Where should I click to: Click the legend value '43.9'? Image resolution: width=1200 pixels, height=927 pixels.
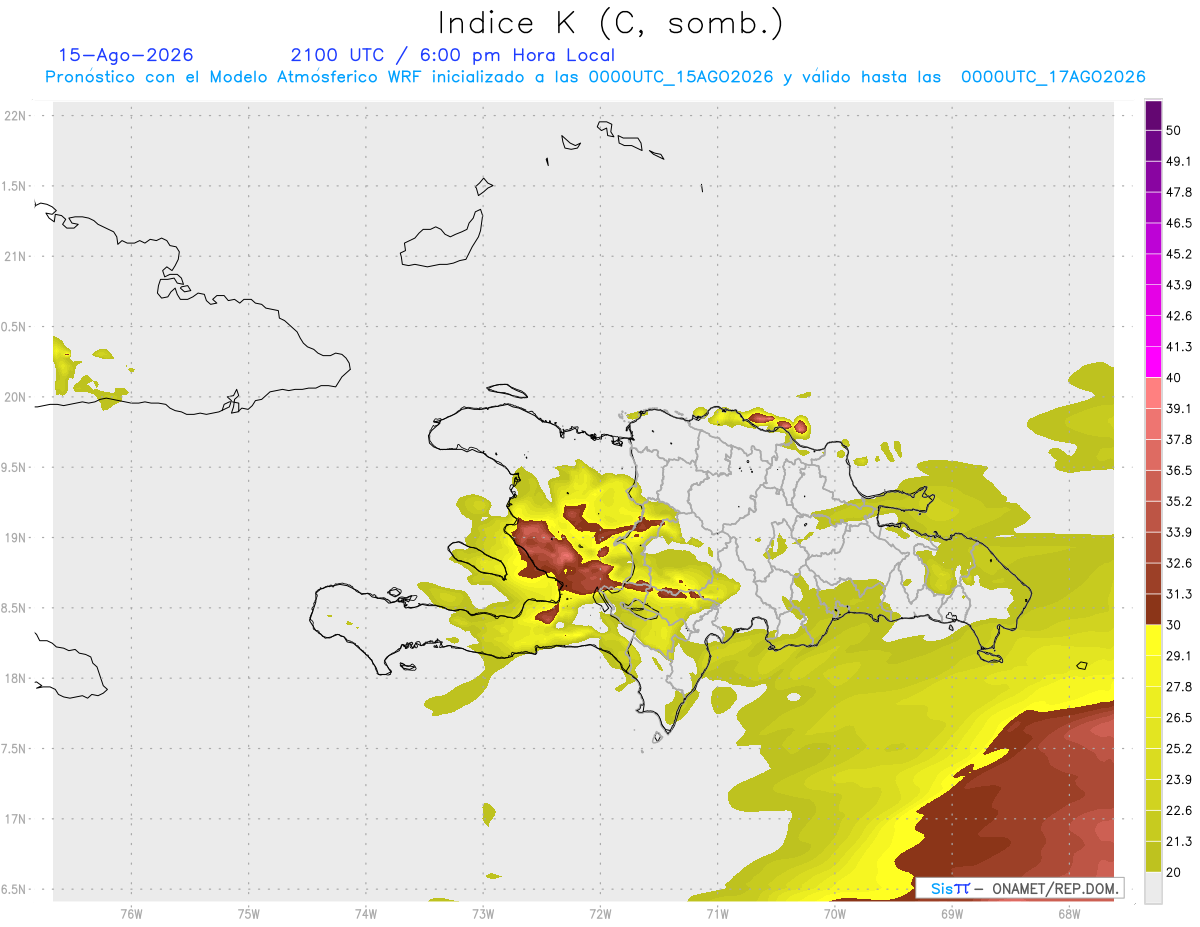[x=1179, y=285]
